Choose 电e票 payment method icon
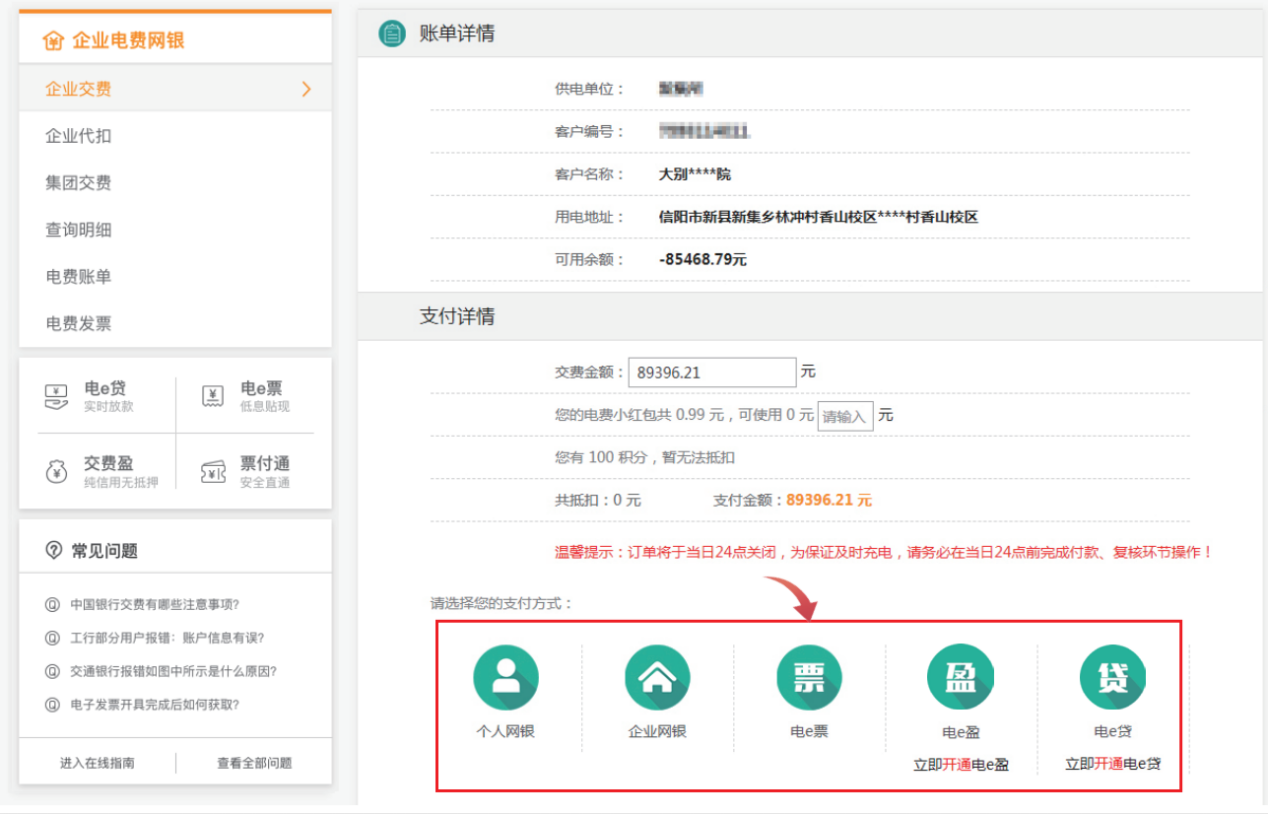 tap(809, 678)
